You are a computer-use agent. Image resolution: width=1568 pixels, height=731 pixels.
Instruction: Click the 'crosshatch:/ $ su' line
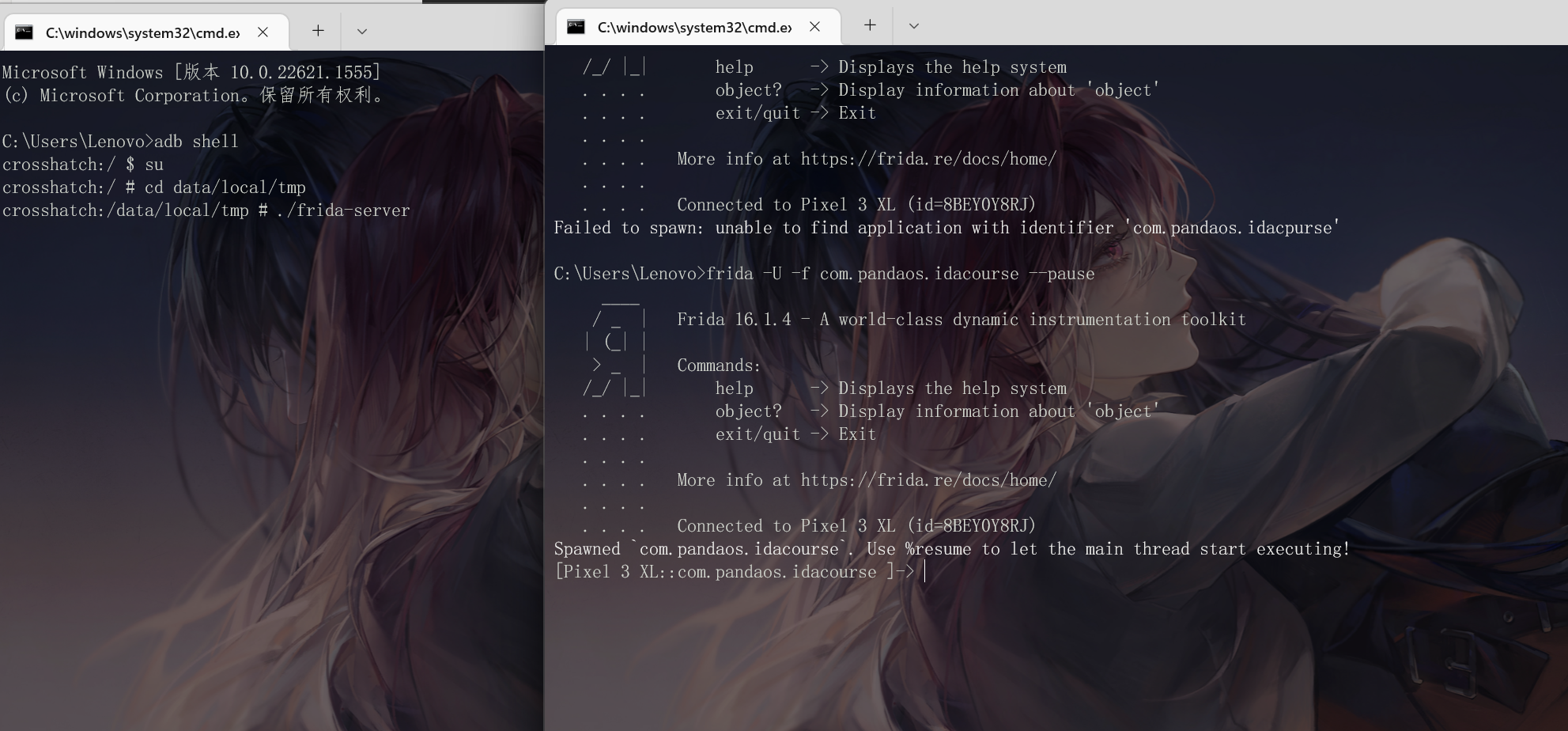pyautogui.click(x=82, y=165)
